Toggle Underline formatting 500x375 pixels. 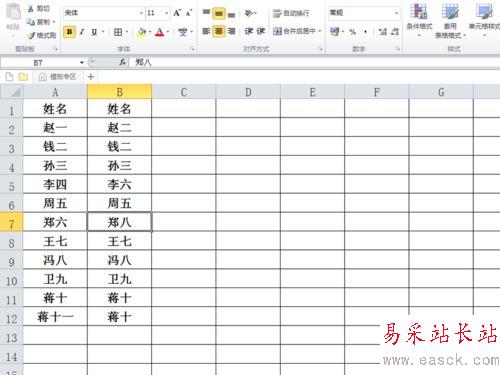point(94,32)
